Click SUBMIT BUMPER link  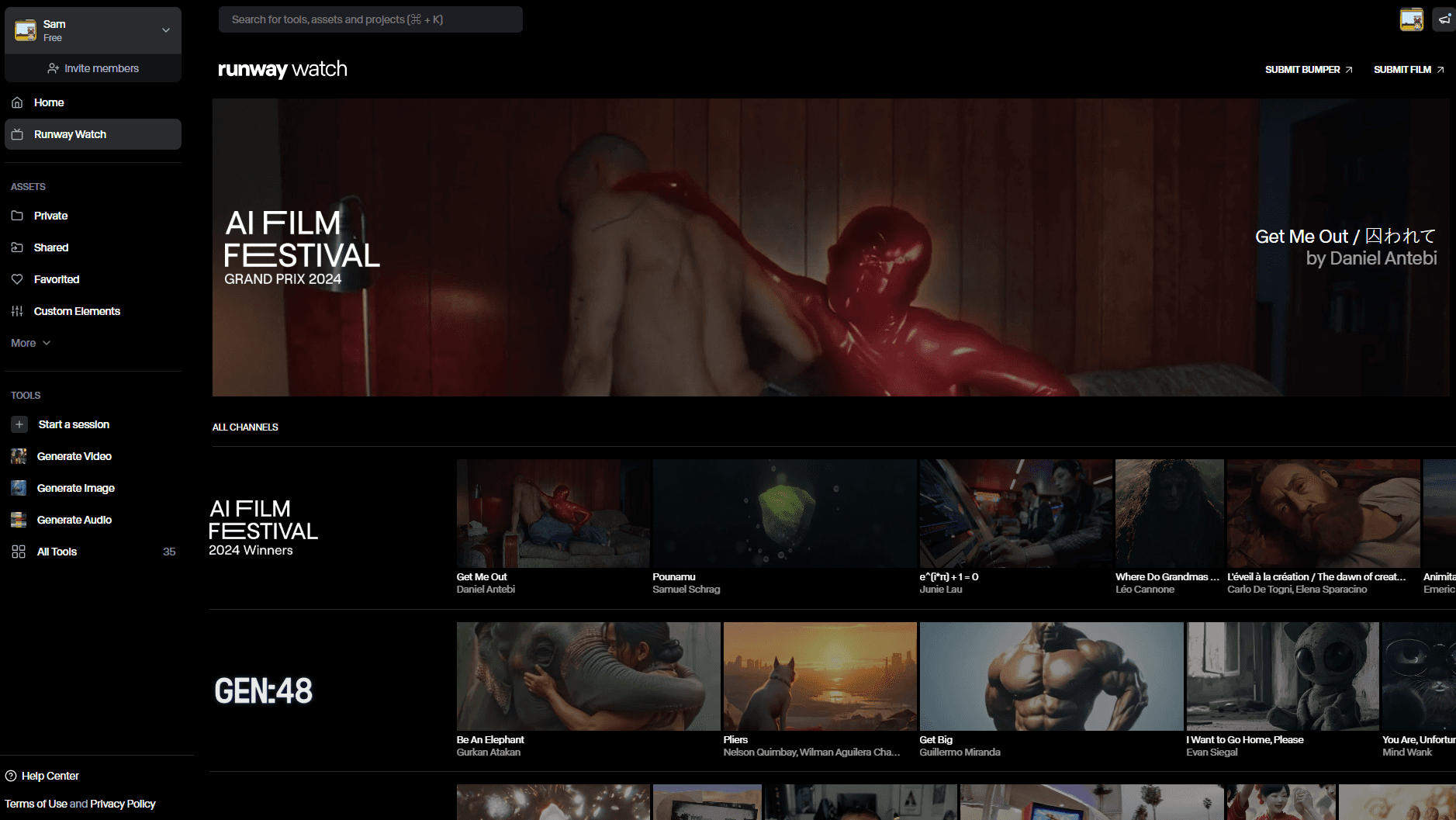pos(1309,70)
